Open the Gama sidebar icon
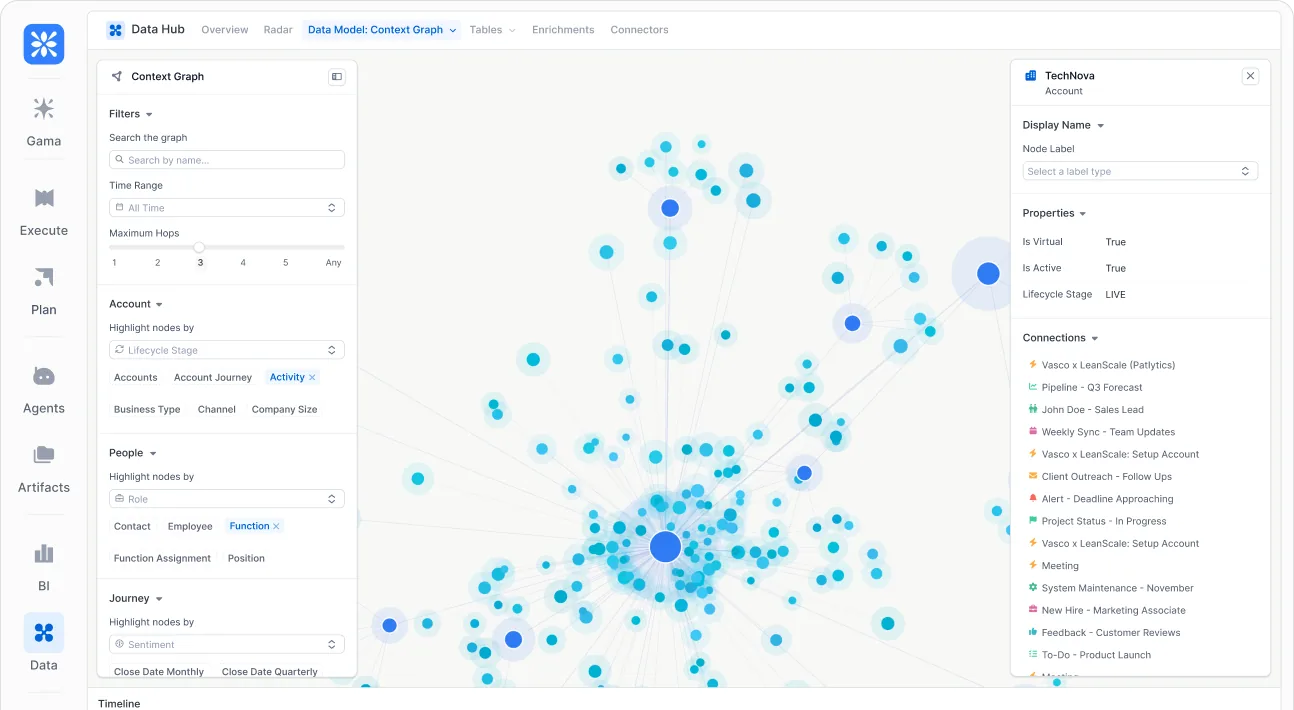 pyautogui.click(x=44, y=109)
